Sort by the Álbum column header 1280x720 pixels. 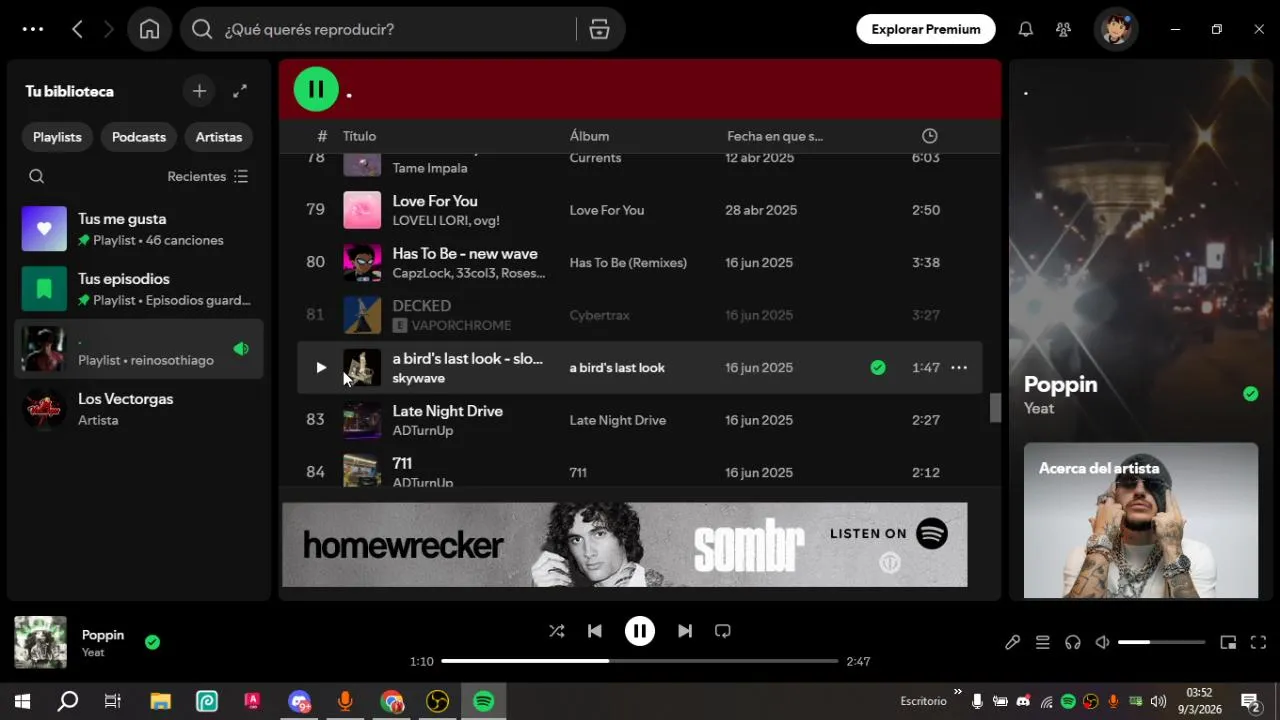tap(589, 136)
